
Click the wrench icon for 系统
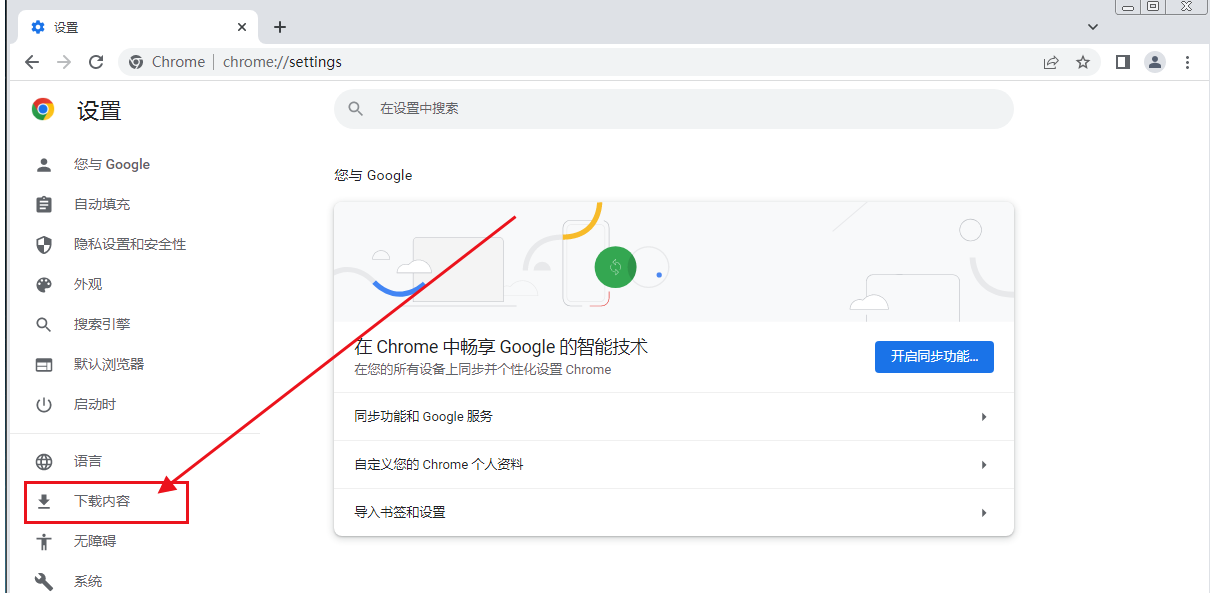pos(43,581)
